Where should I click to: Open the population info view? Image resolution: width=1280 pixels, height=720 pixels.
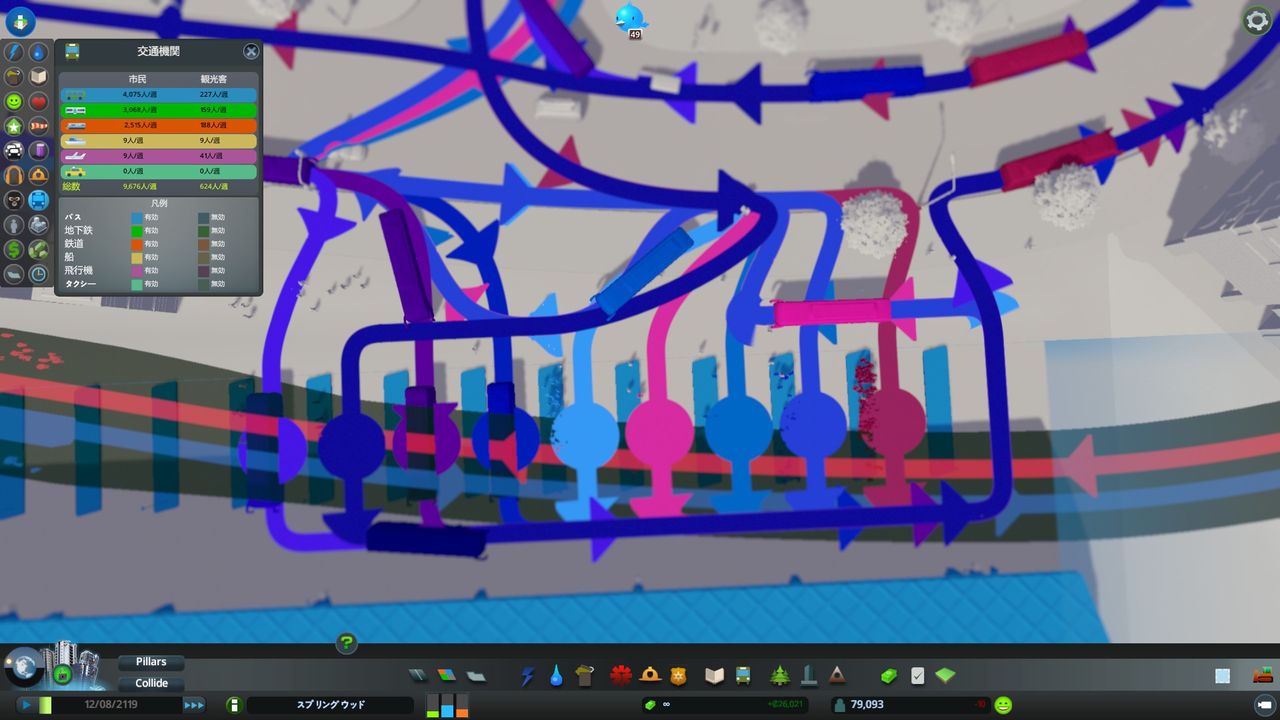click(13, 225)
